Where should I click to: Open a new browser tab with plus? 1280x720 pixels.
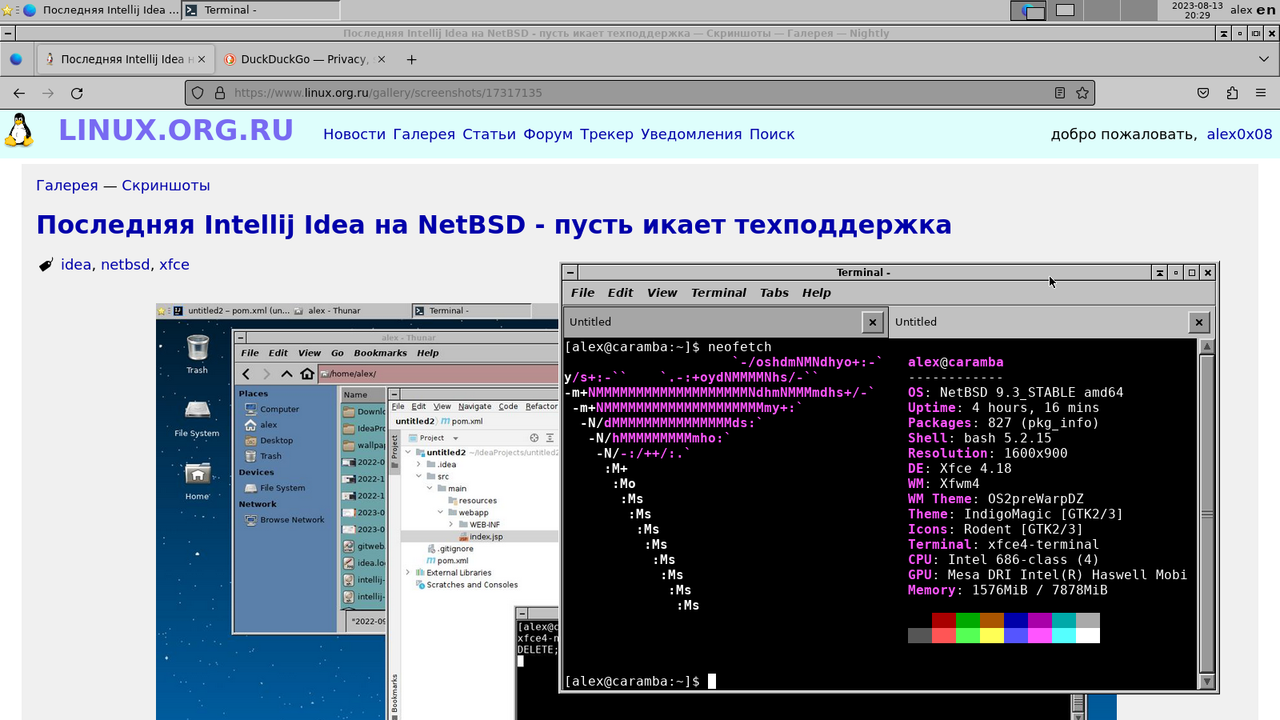coord(411,59)
